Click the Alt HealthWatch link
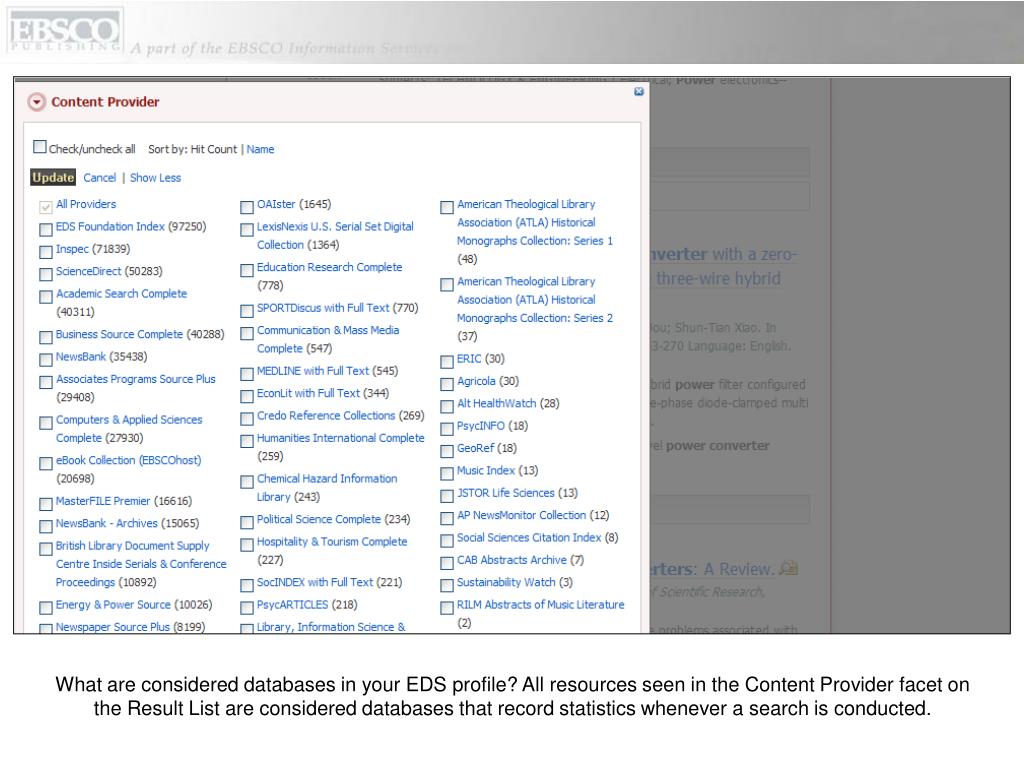 click(496, 403)
